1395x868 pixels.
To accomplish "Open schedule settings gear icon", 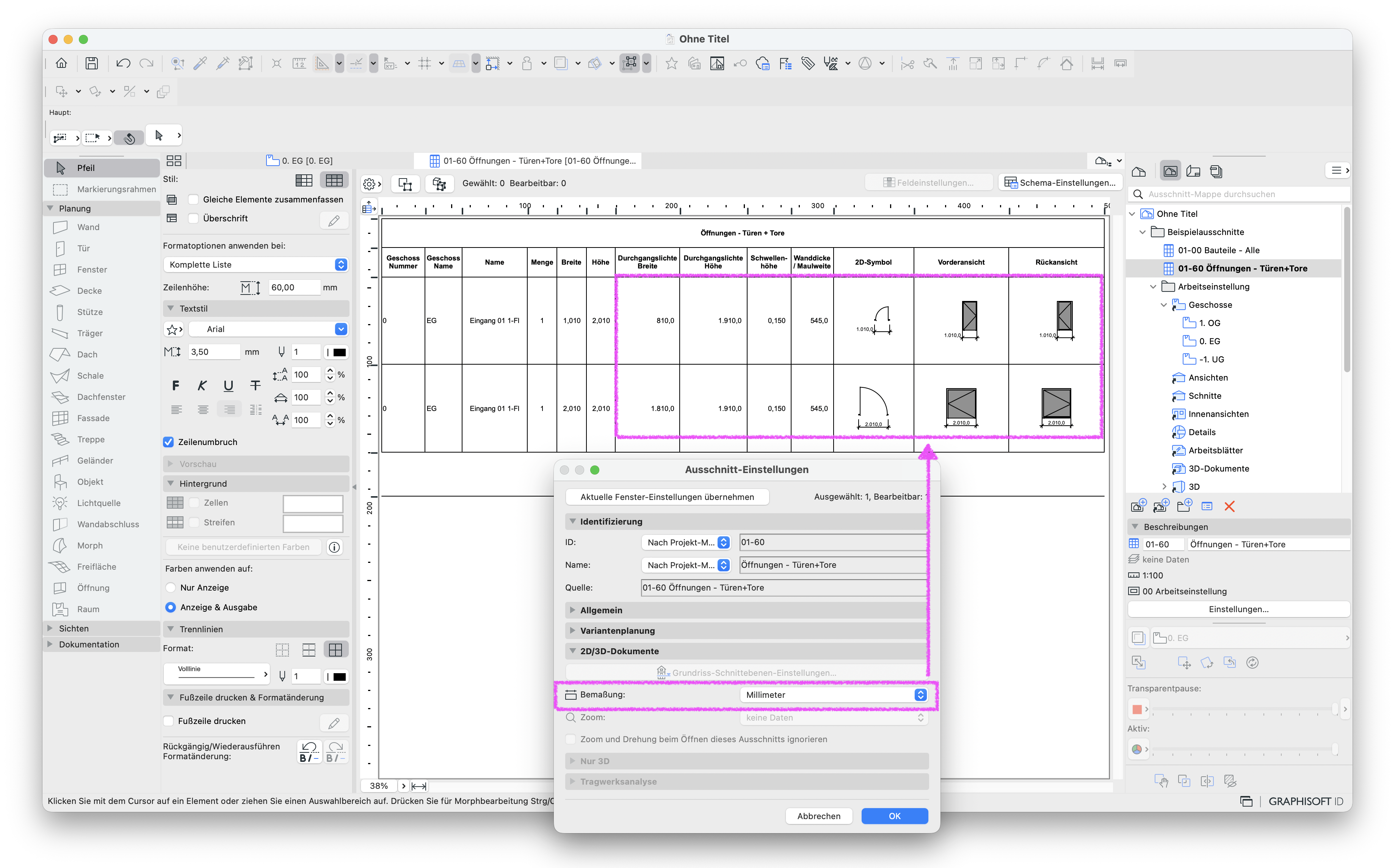I will (371, 184).
